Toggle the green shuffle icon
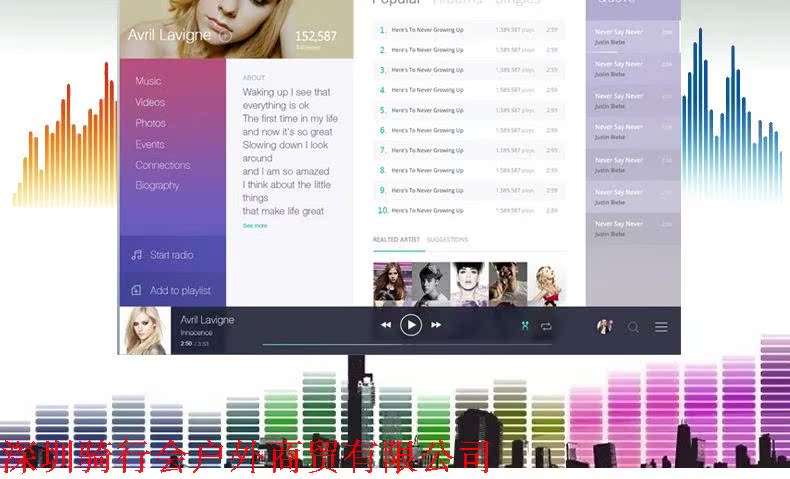 pyautogui.click(x=525, y=326)
